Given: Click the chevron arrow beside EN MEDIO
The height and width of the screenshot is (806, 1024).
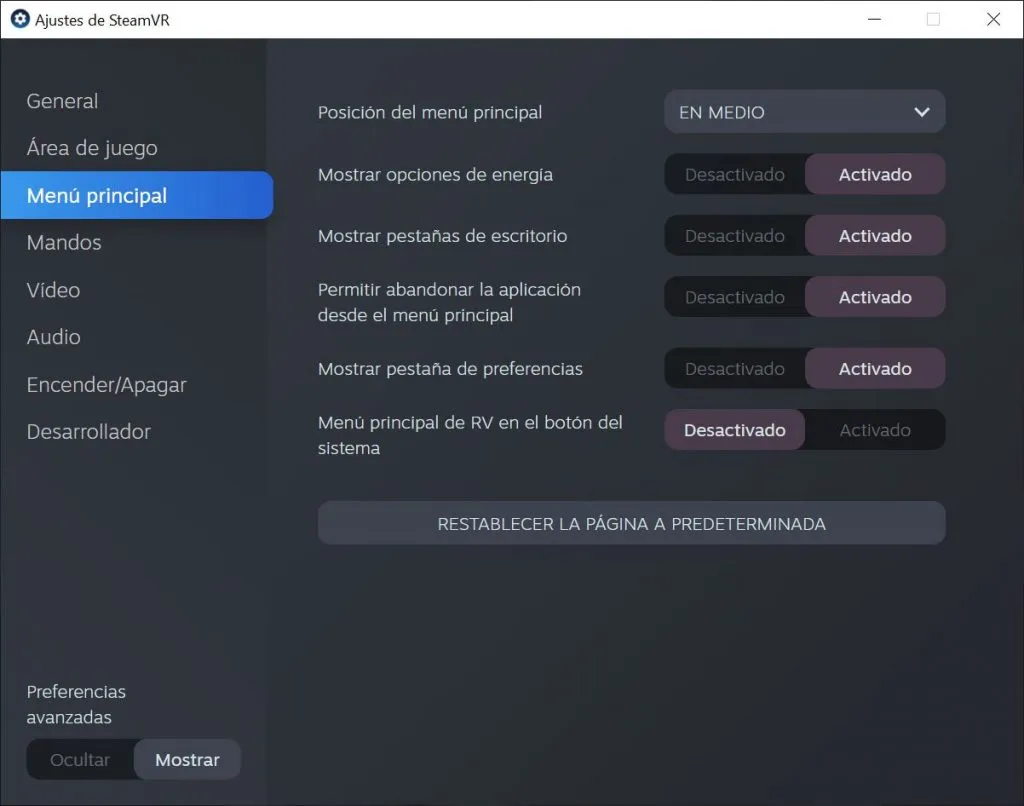Looking at the screenshot, I should pyautogui.click(x=921, y=112).
